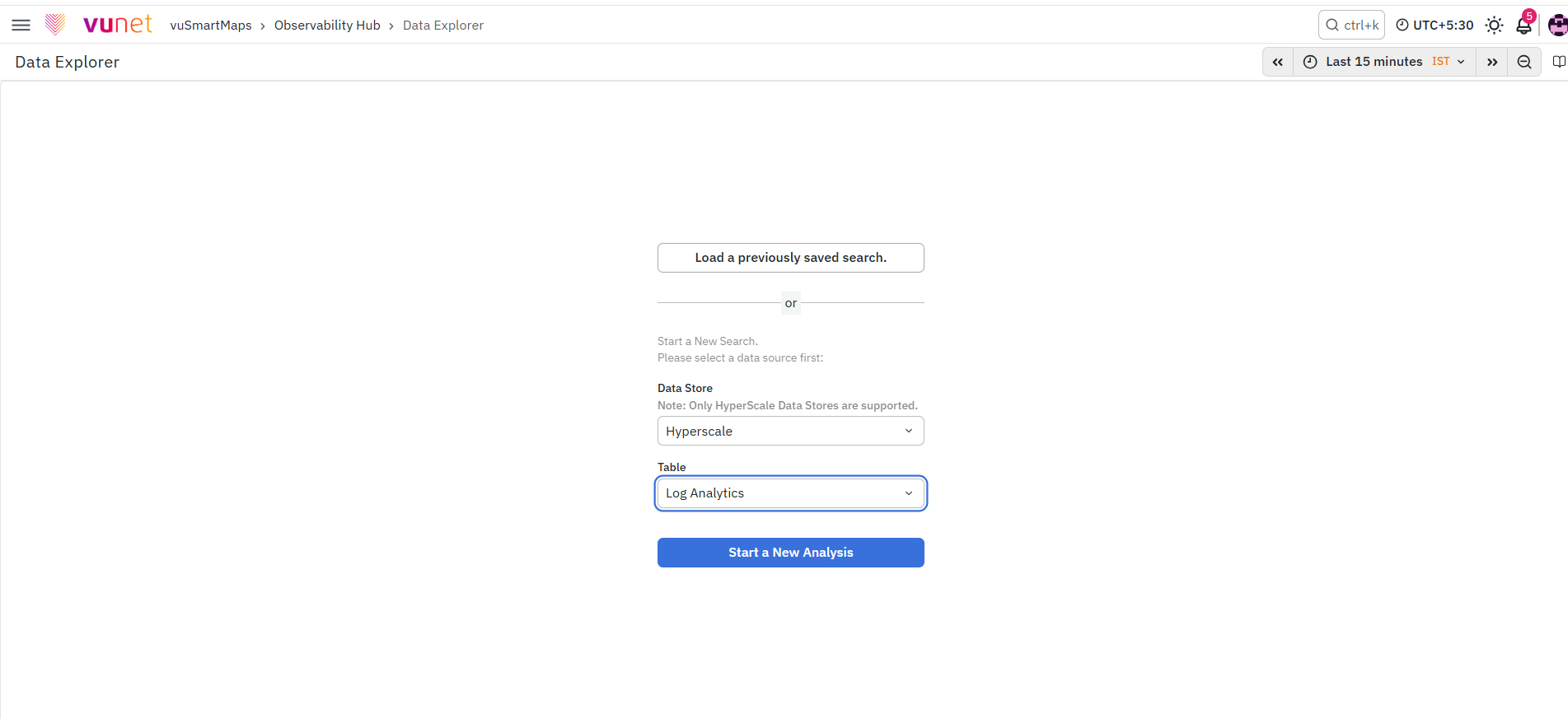Shift time range forward with double-right arrows

point(1492,62)
